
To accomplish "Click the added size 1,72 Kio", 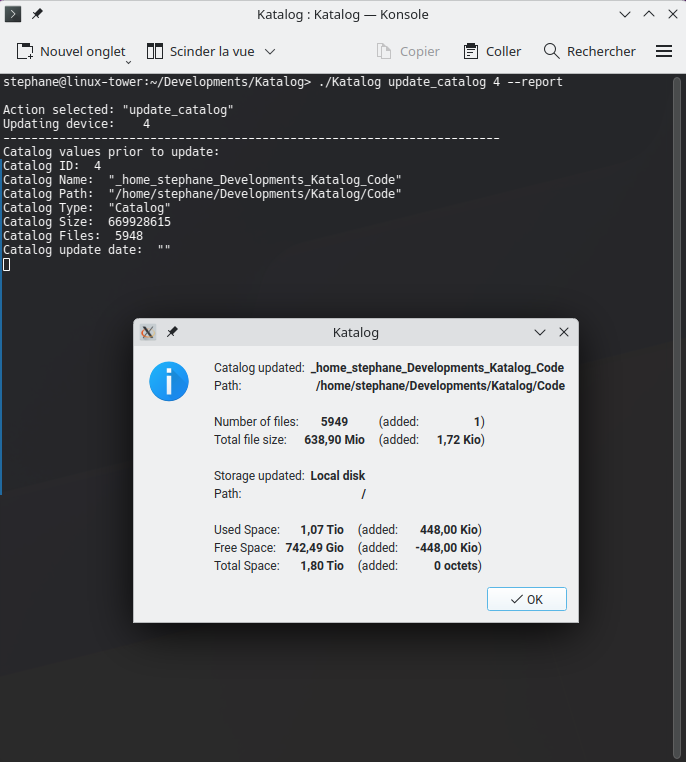I will pos(459,440).
